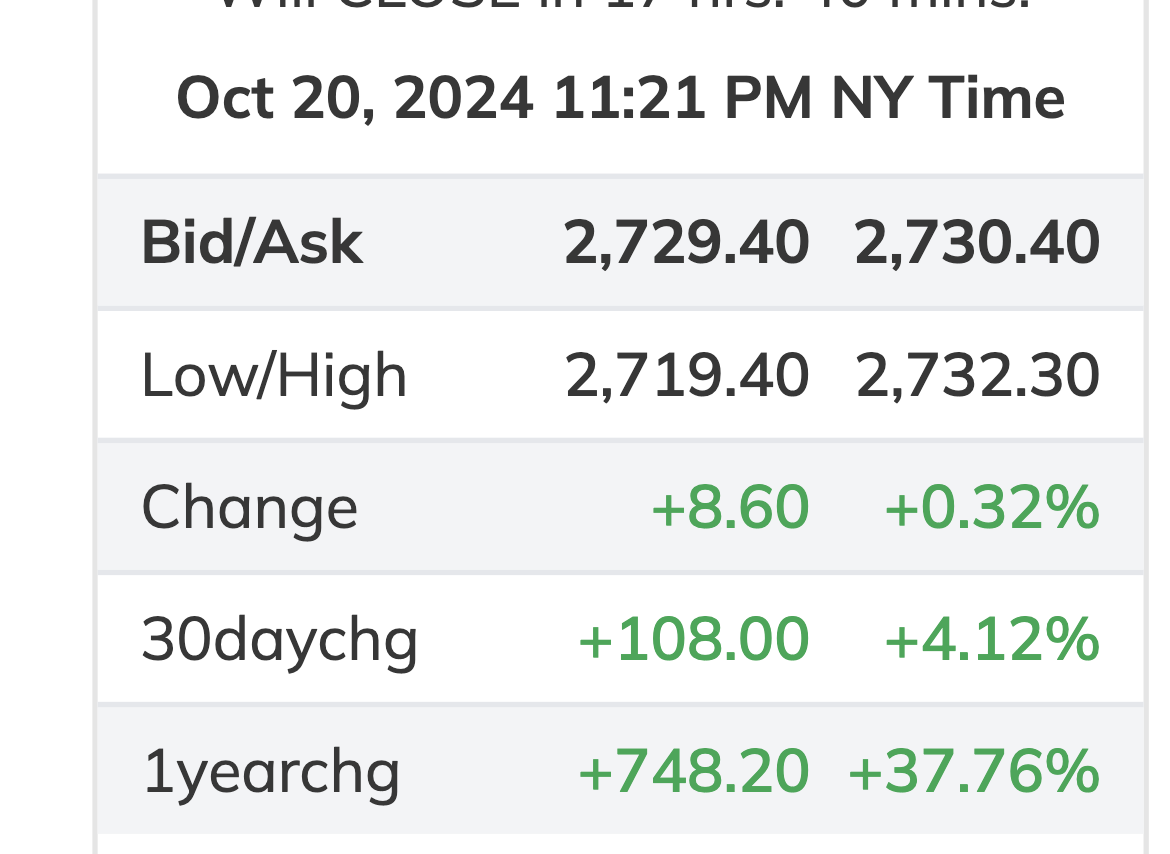Click the +37.76% one-year percentage
This screenshot has height=854, width=1170.
click(x=973, y=772)
